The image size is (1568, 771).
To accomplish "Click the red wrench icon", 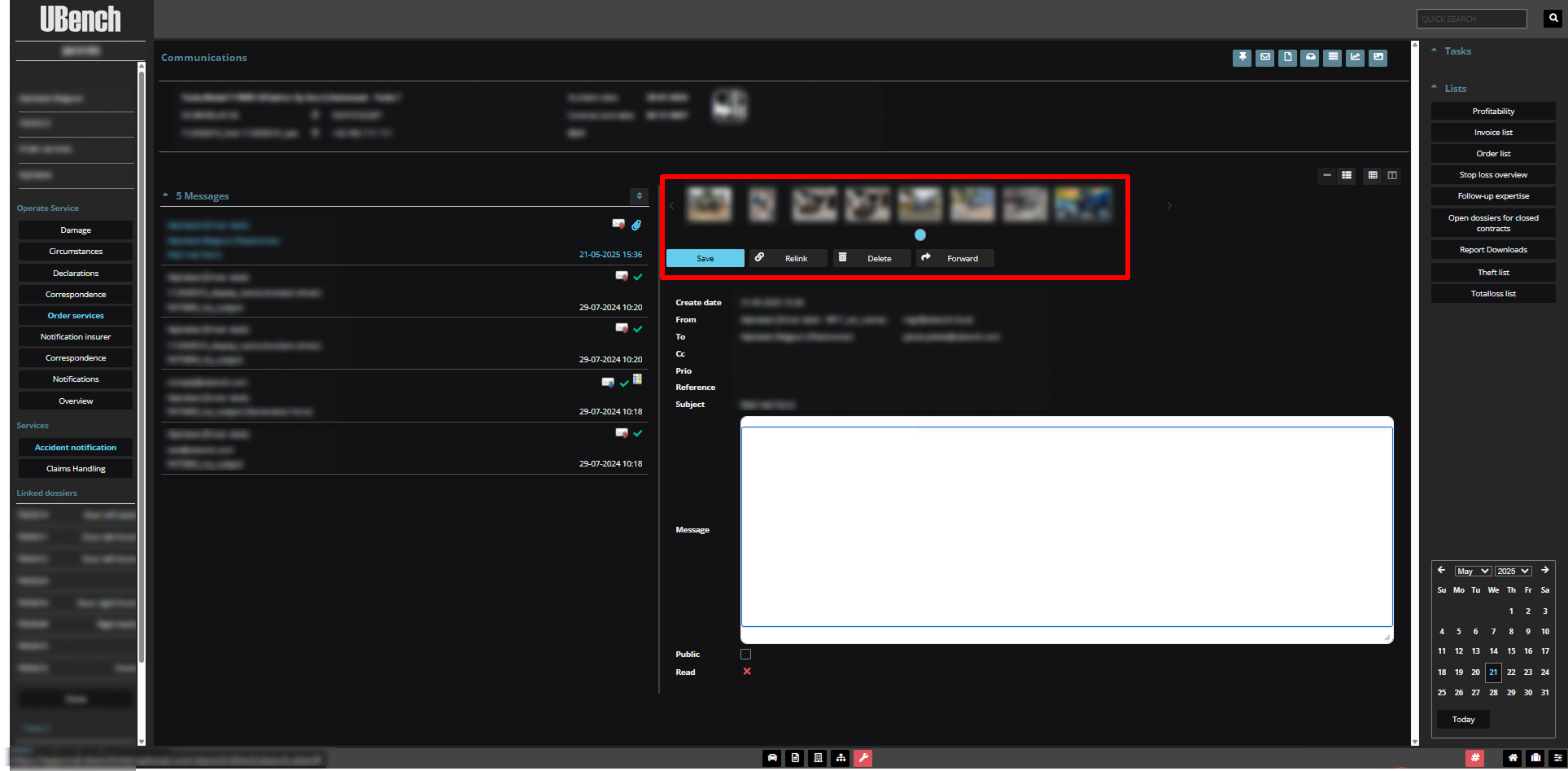I will pyautogui.click(x=863, y=758).
